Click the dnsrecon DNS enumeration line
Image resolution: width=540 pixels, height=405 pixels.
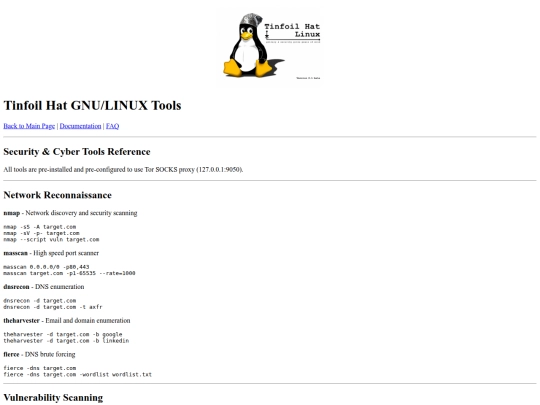click(x=44, y=287)
